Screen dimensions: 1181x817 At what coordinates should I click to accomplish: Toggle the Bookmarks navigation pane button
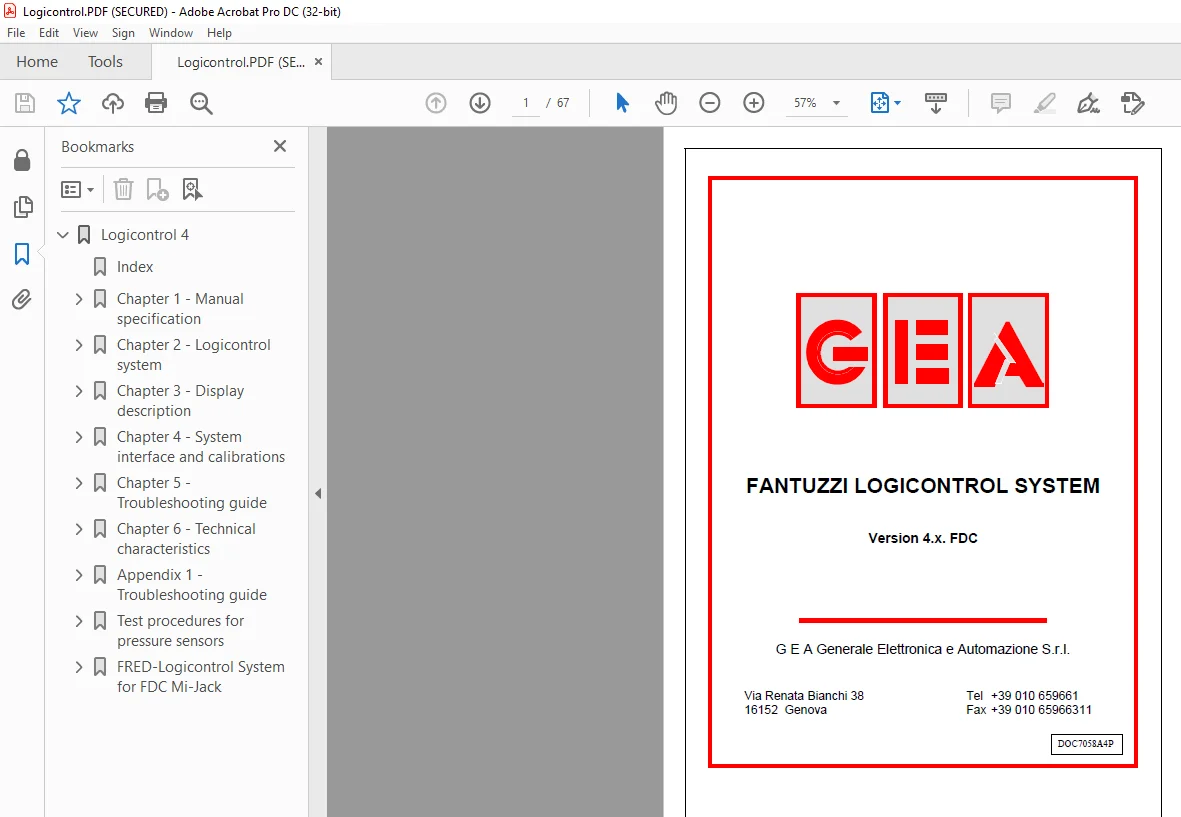click(22, 254)
